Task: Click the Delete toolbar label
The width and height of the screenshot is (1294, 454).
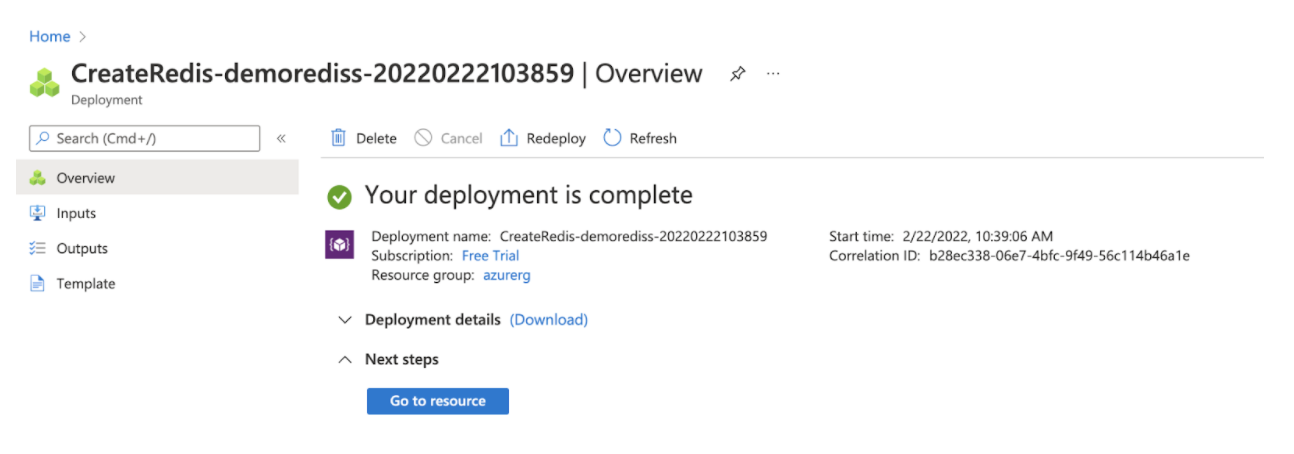Action: (x=376, y=139)
